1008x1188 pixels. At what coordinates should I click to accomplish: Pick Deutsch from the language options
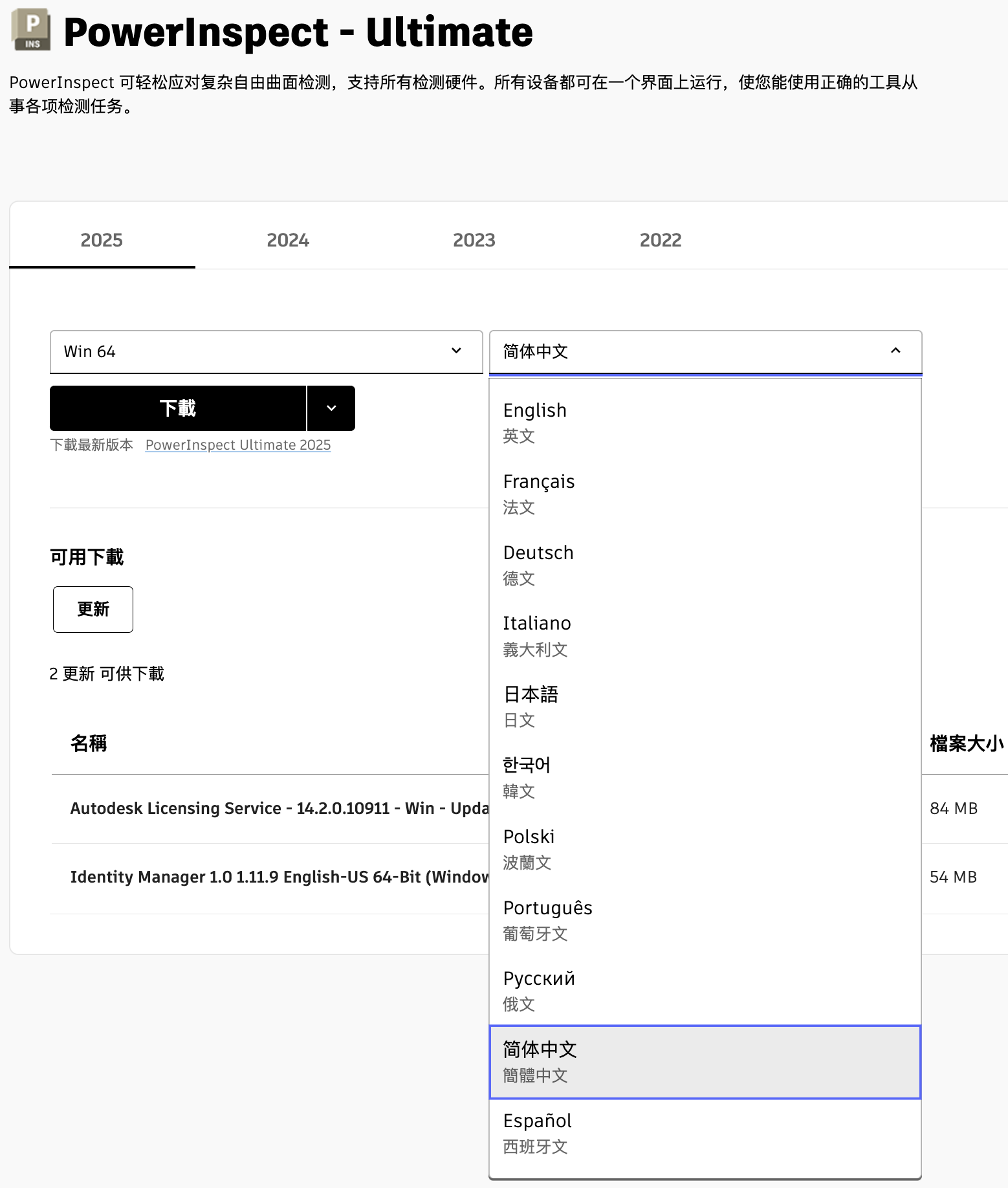tap(705, 564)
